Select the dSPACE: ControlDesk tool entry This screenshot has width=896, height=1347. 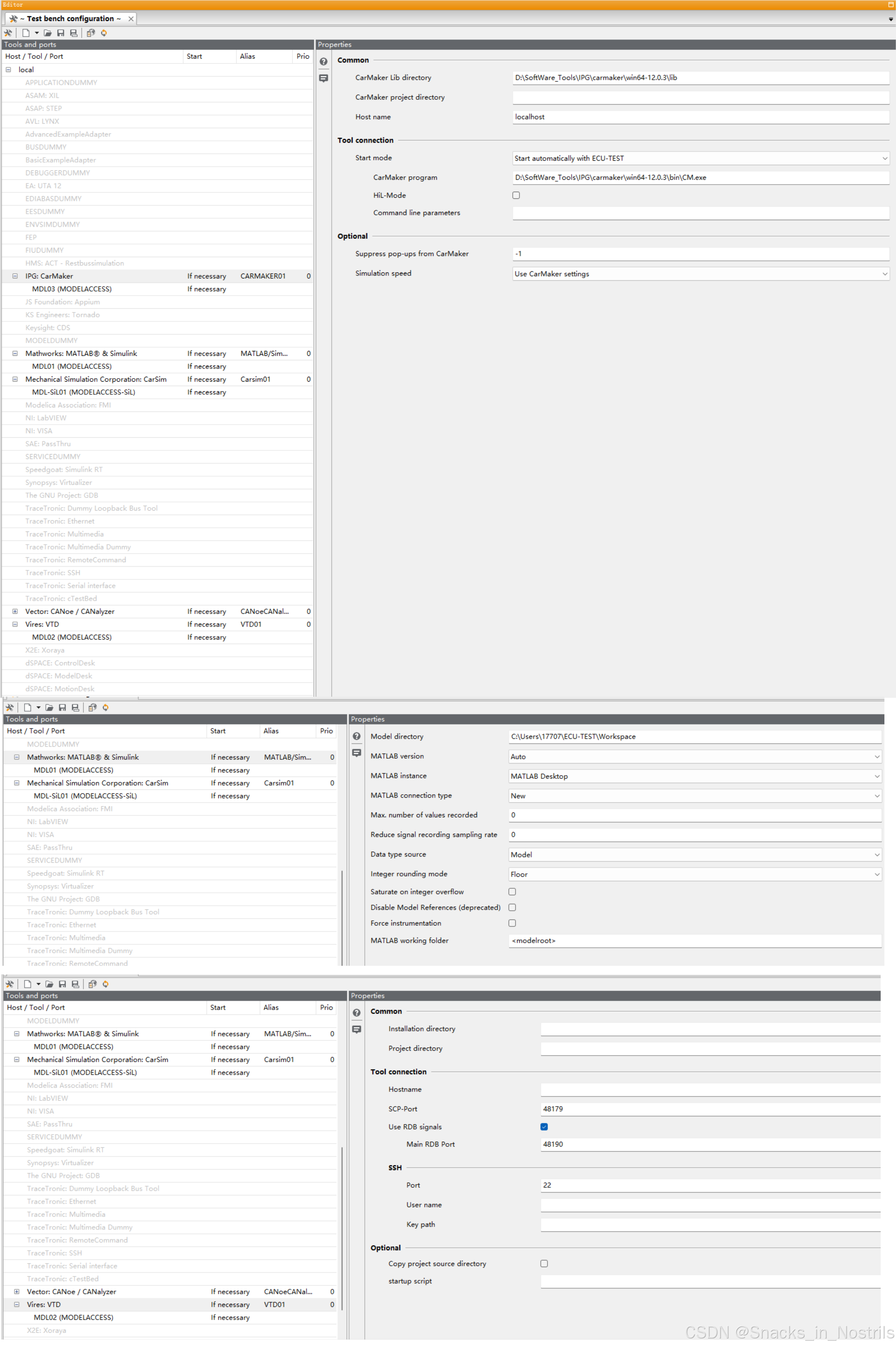click(x=60, y=663)
